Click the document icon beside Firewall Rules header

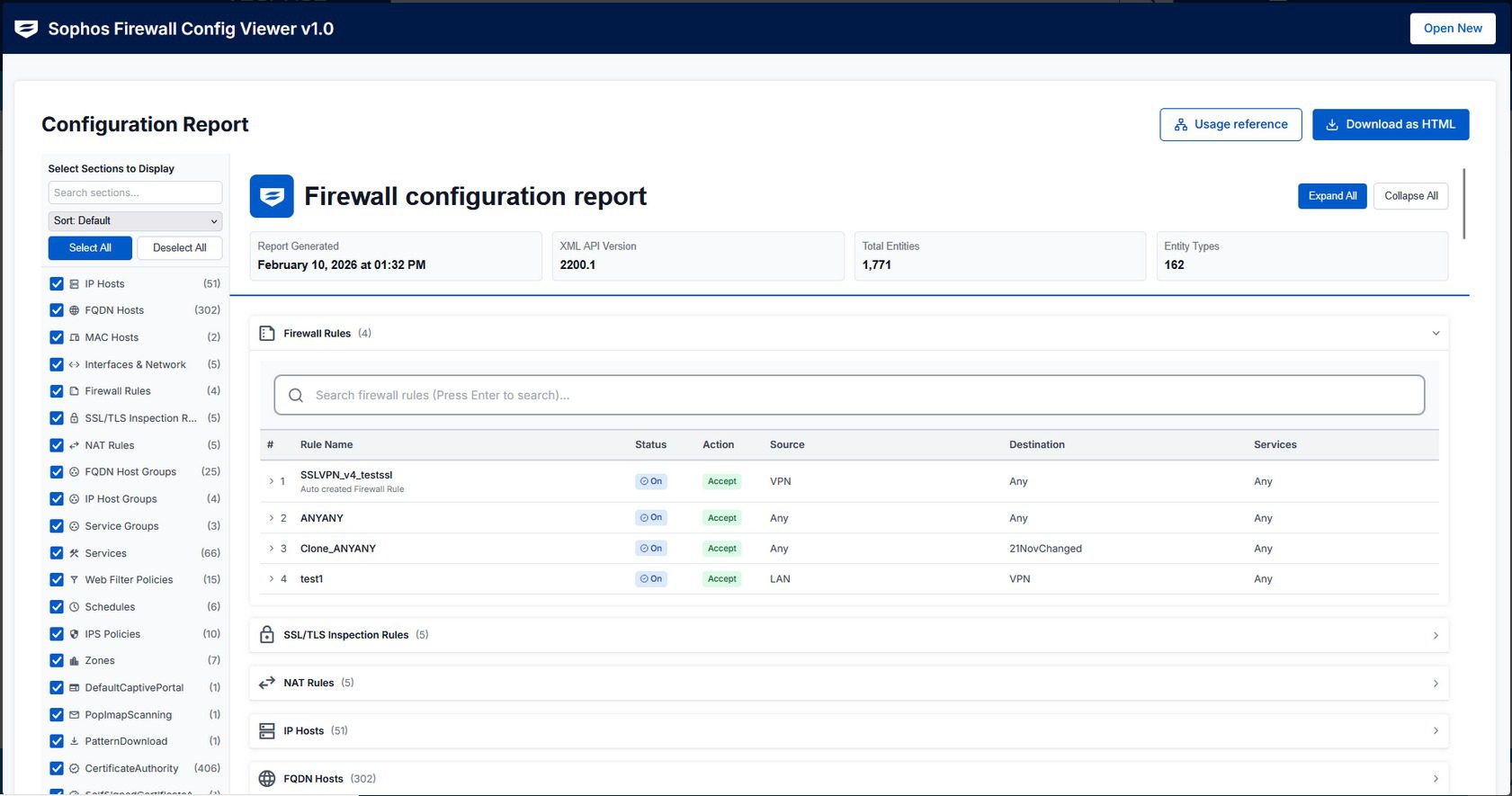267,334
